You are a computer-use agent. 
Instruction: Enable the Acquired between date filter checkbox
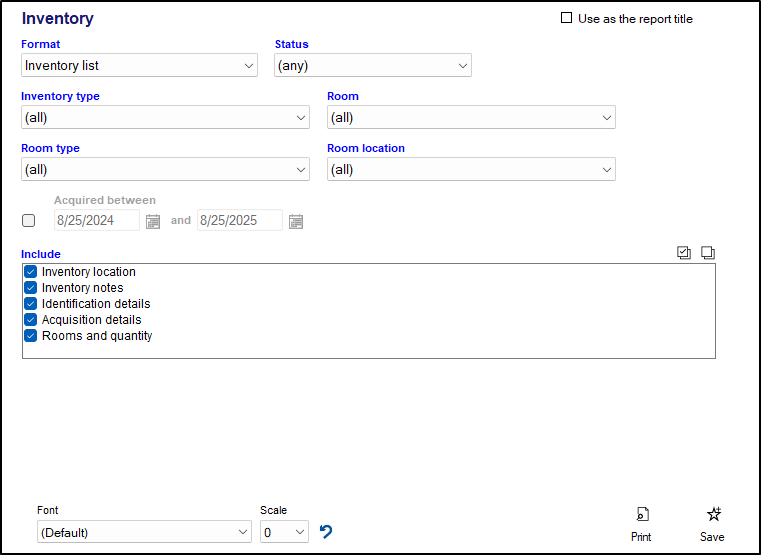28,221
